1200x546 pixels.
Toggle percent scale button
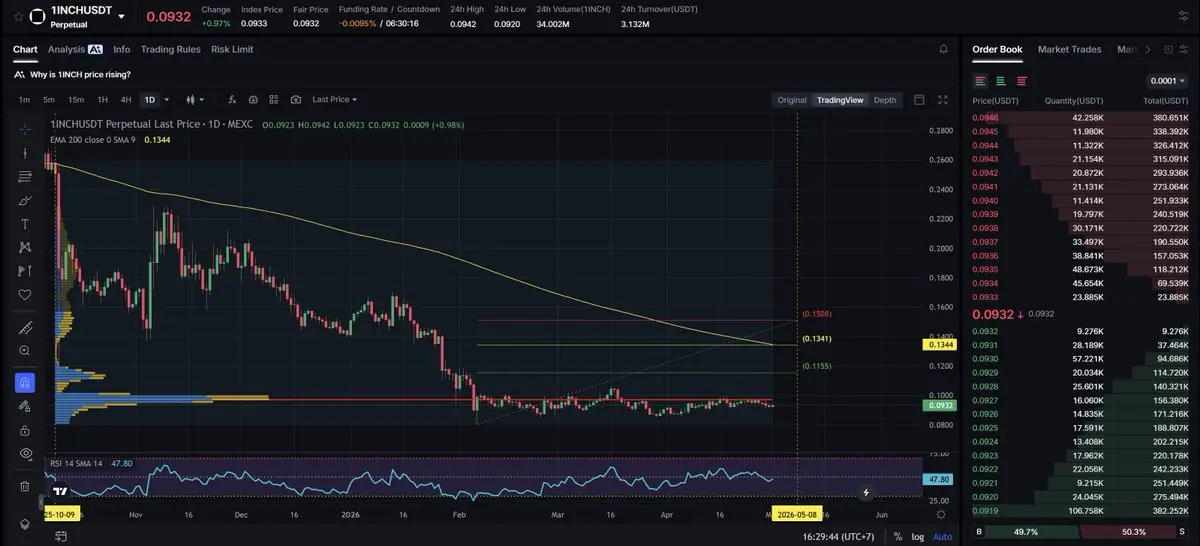tap(898, 536)
